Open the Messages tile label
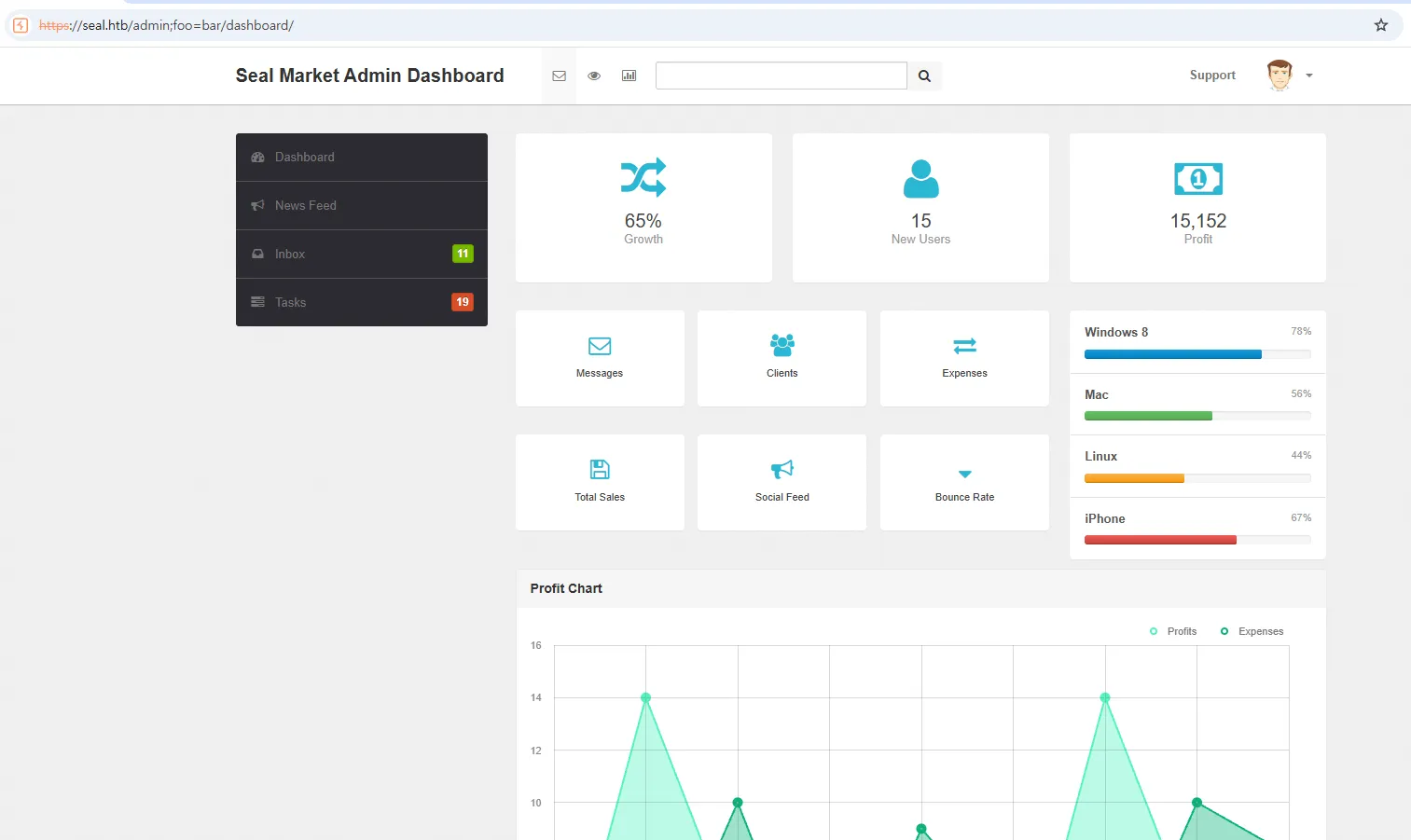Image resolution: width=1411 pixels, height=840 pixels. pos(600,373)
